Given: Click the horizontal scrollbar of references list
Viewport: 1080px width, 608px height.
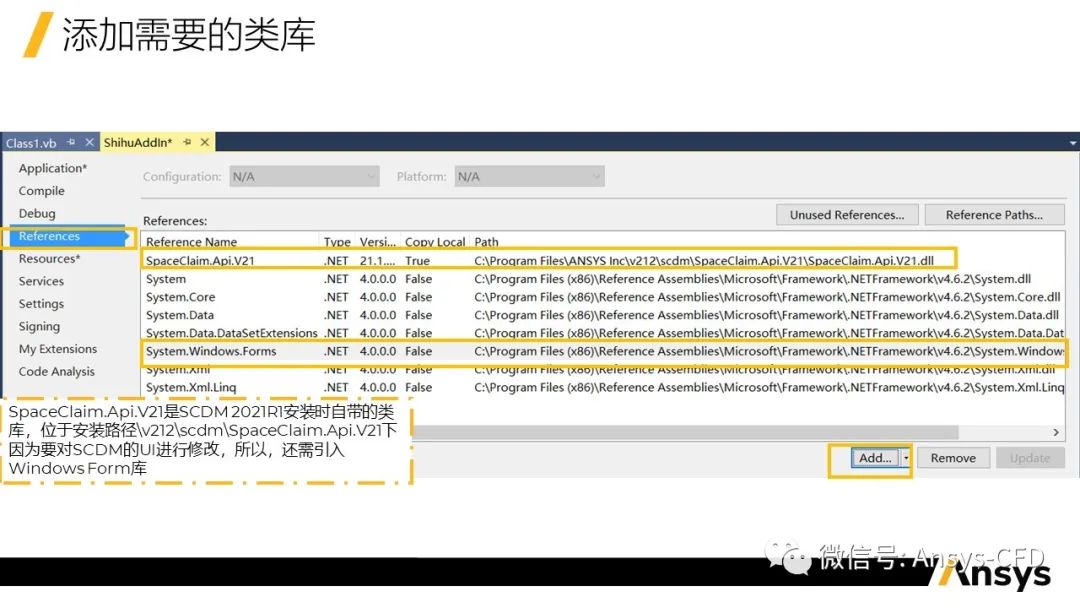Looking at the screenshot, I should coord(685,432).
